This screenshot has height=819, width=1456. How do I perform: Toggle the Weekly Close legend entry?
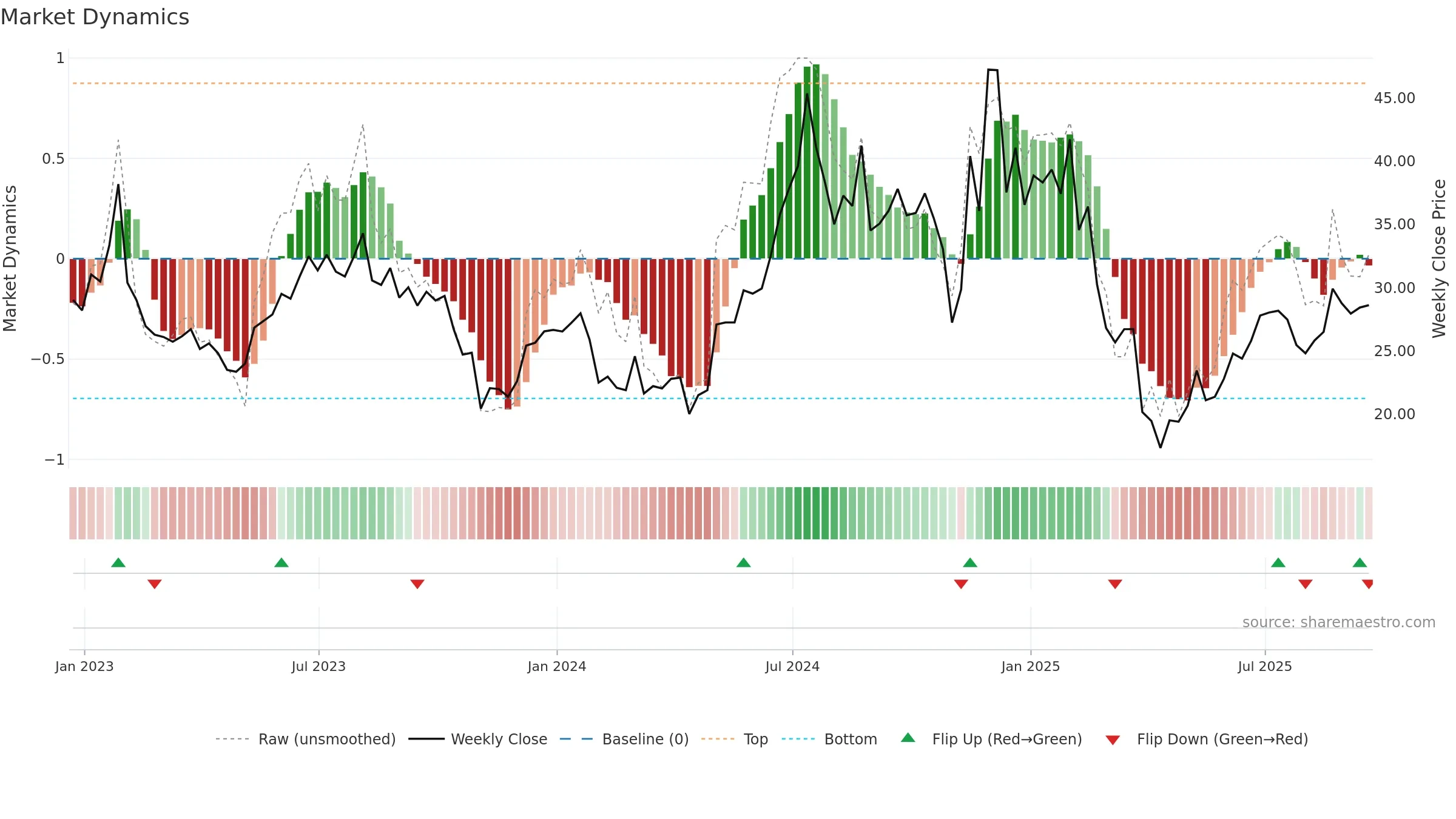click(x=477, y=739)
